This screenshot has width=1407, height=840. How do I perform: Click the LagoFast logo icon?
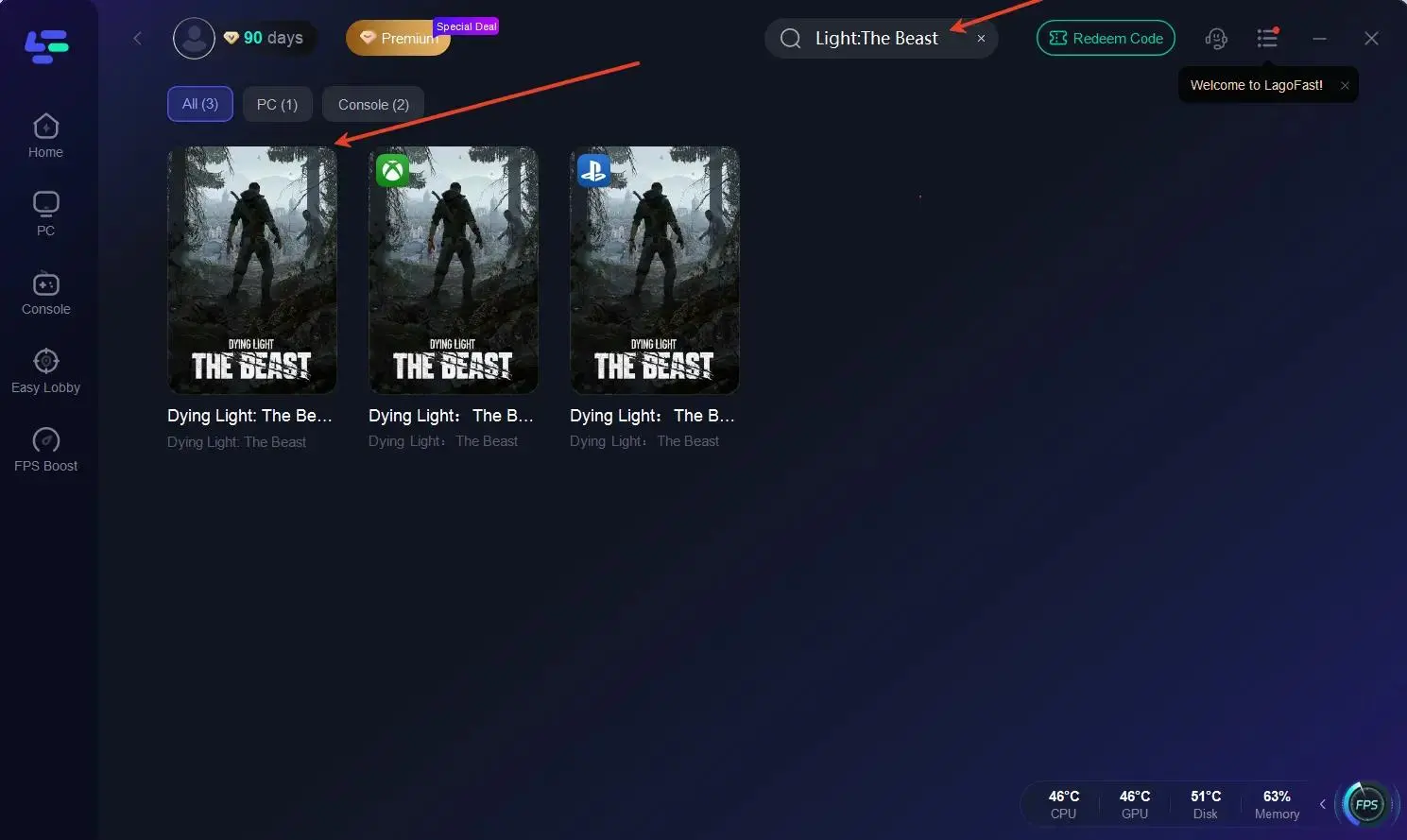click(46, 45)
